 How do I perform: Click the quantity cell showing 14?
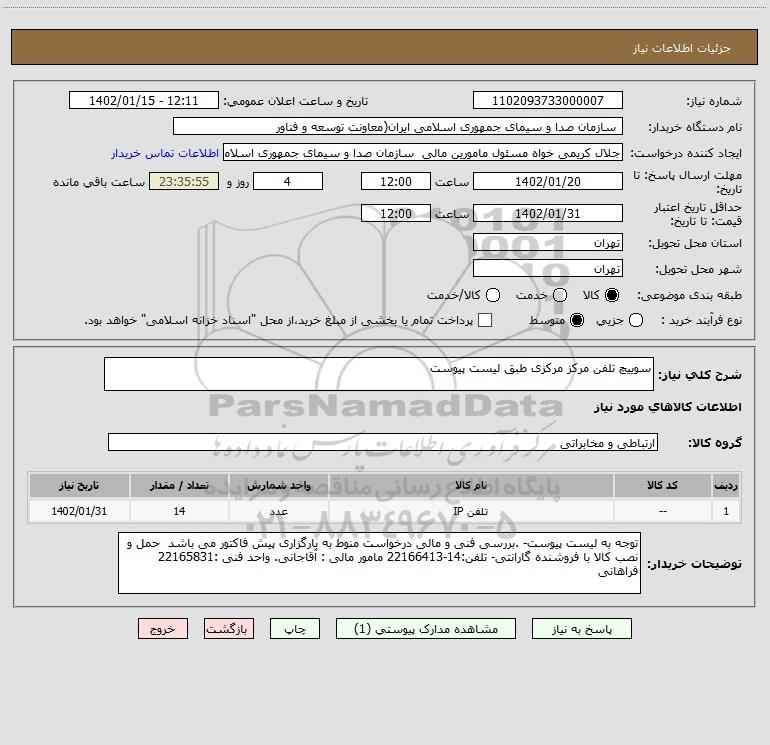[179, 511]
